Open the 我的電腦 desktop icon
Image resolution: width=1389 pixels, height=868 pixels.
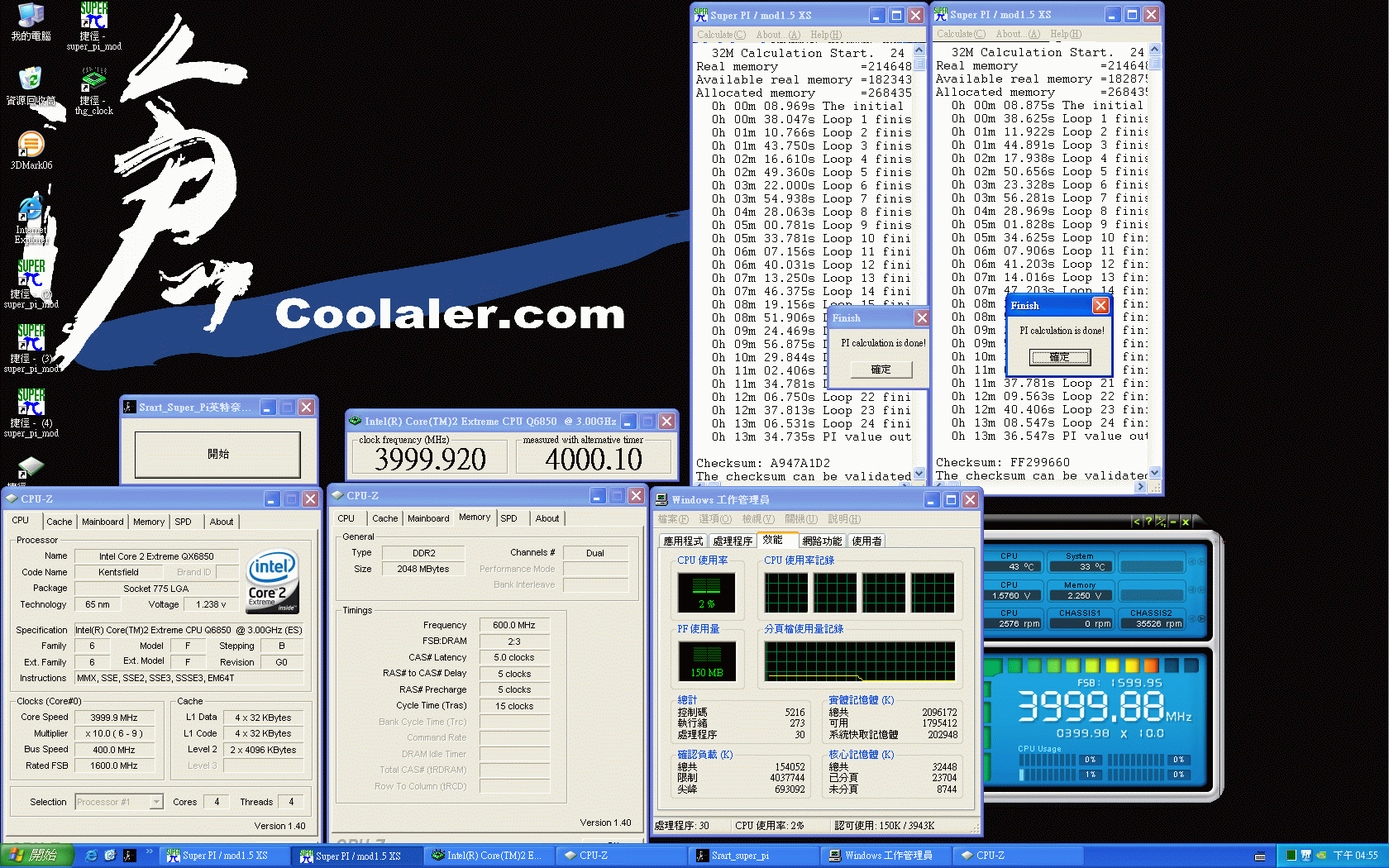pos(31,21)
